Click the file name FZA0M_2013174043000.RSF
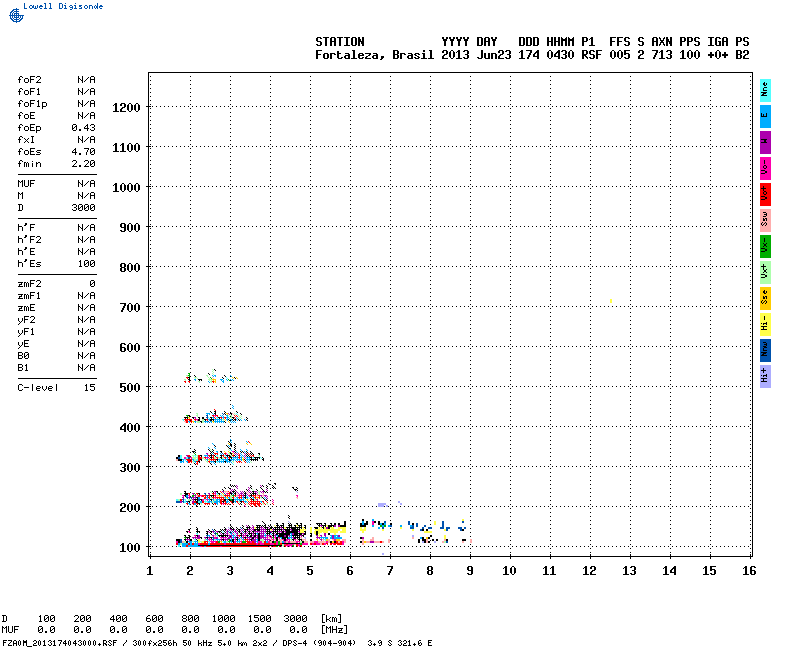The height and width of the screenshot is (650, 800). pos(60,643)
